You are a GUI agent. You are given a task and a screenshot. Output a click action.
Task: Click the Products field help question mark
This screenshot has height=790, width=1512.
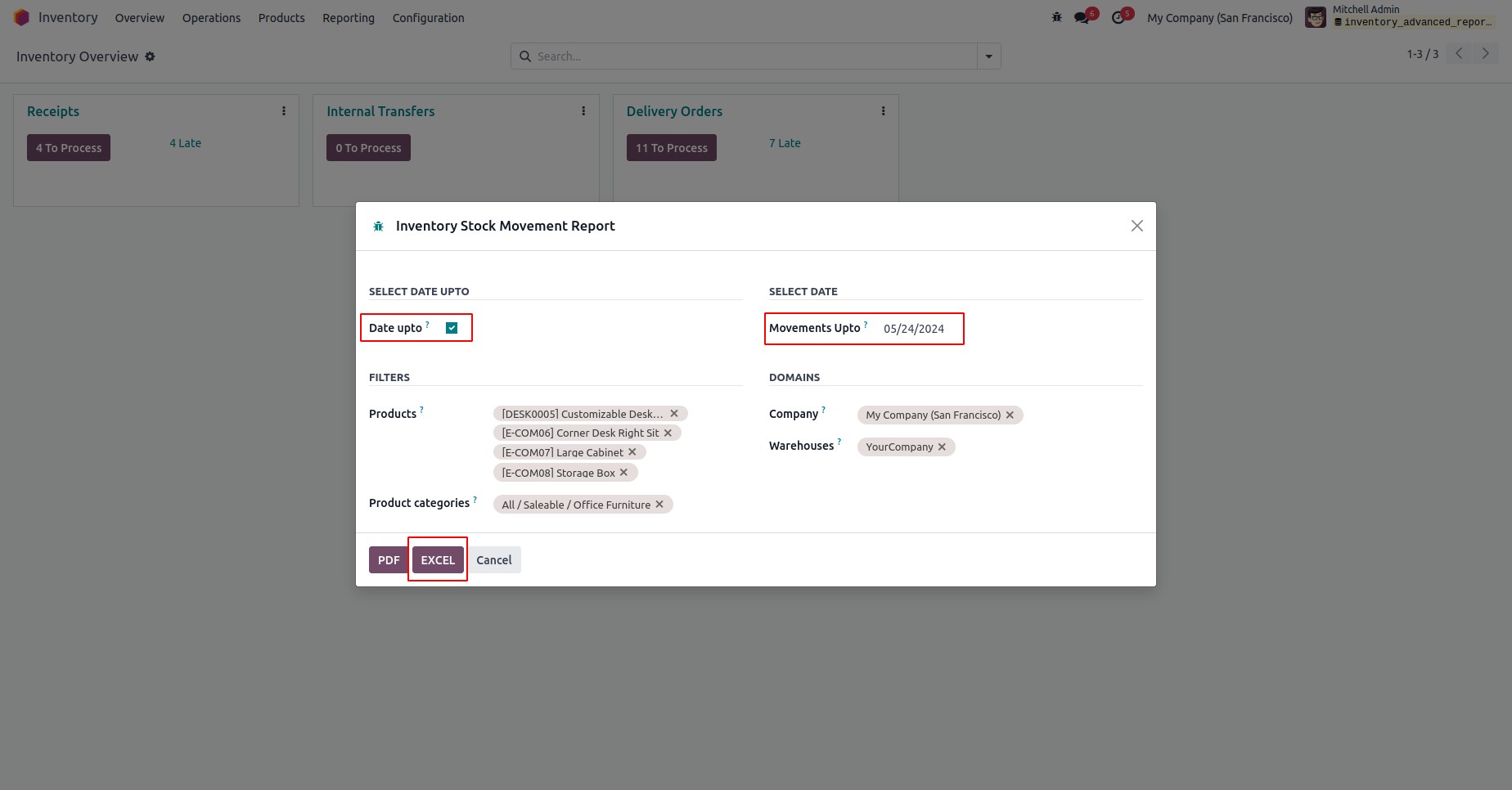421,410
